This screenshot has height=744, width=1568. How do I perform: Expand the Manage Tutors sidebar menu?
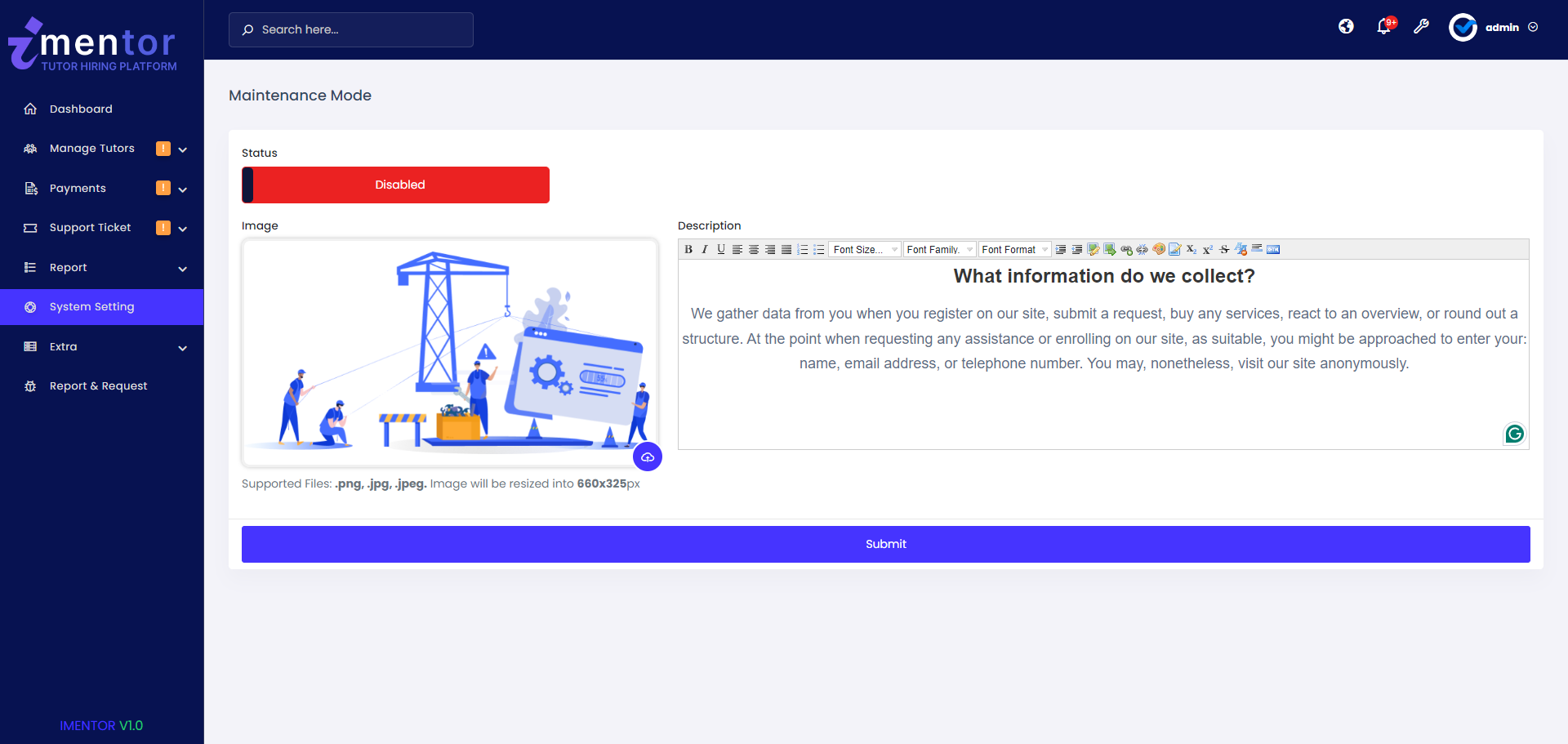coord(92,148)
